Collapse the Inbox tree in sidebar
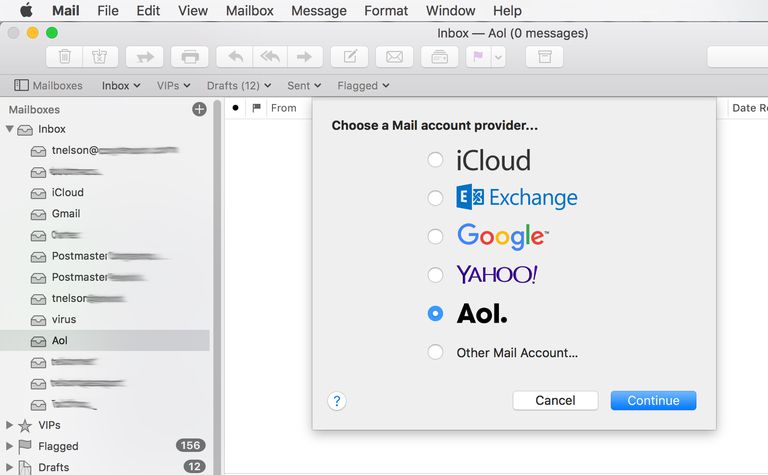 click(9, 129)
